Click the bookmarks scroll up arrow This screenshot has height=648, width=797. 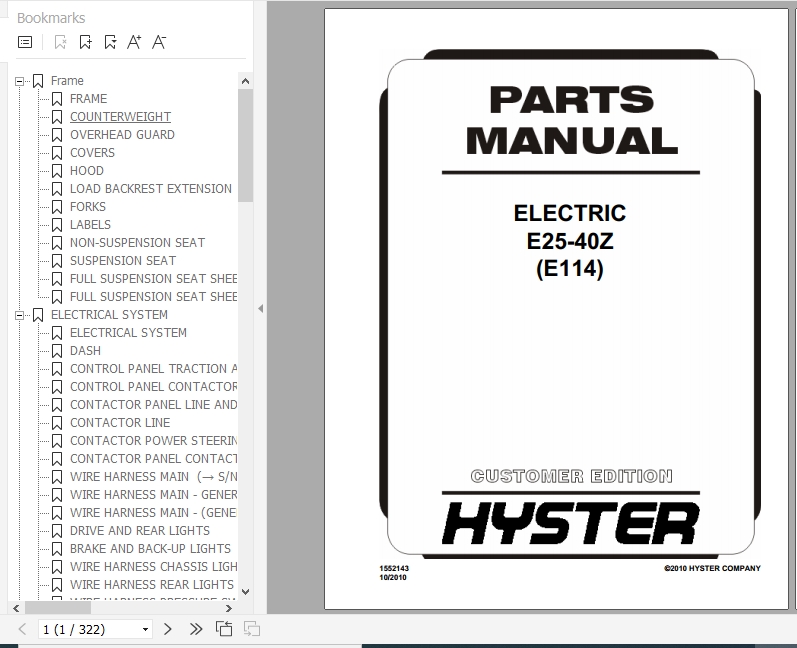246,81
